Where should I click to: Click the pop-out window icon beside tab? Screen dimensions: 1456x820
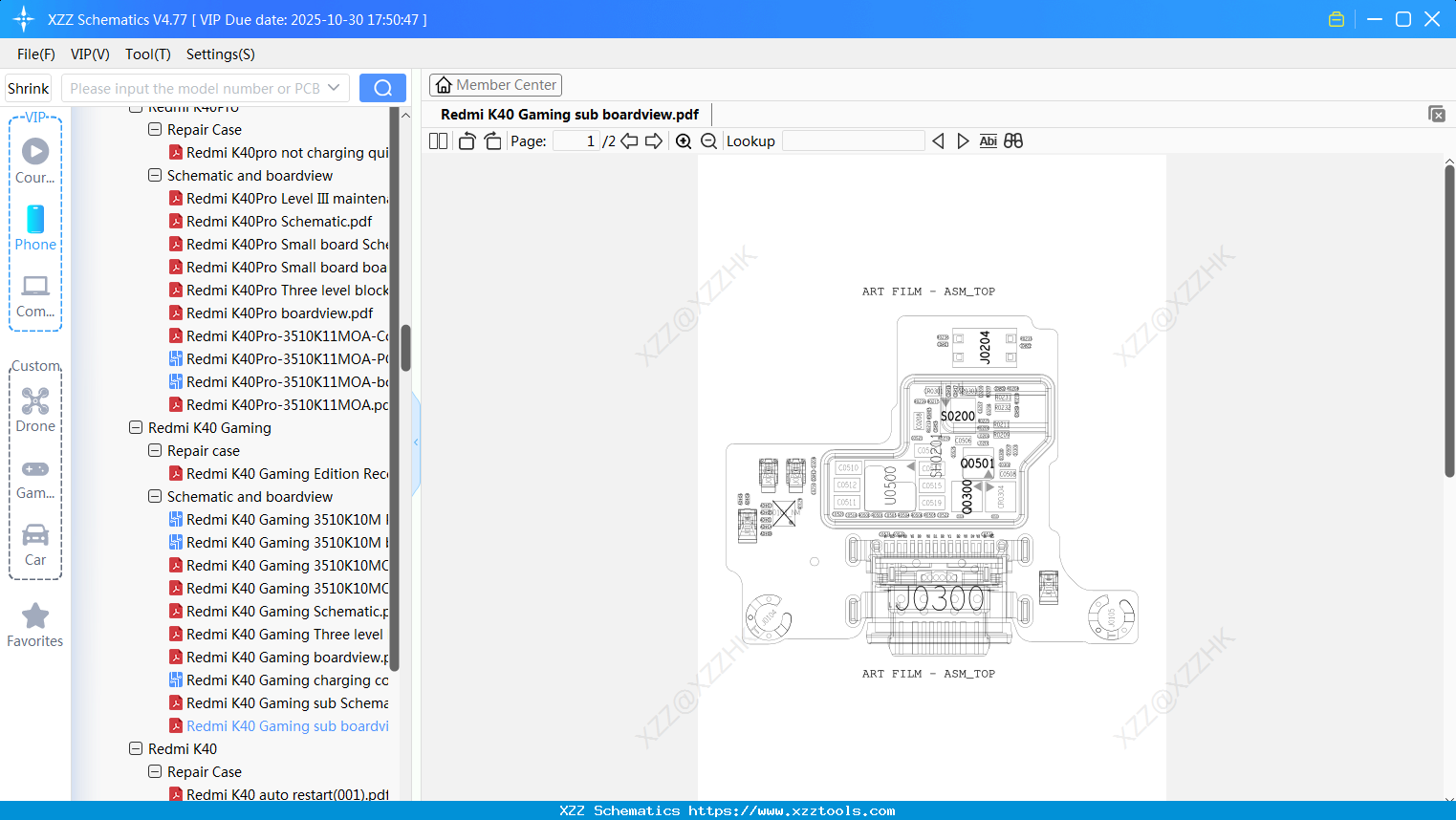pos(1437,114)
